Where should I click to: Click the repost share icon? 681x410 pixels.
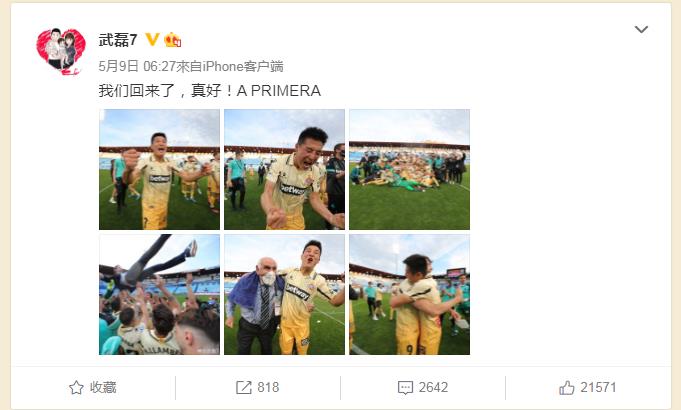(x=244, y=387)
